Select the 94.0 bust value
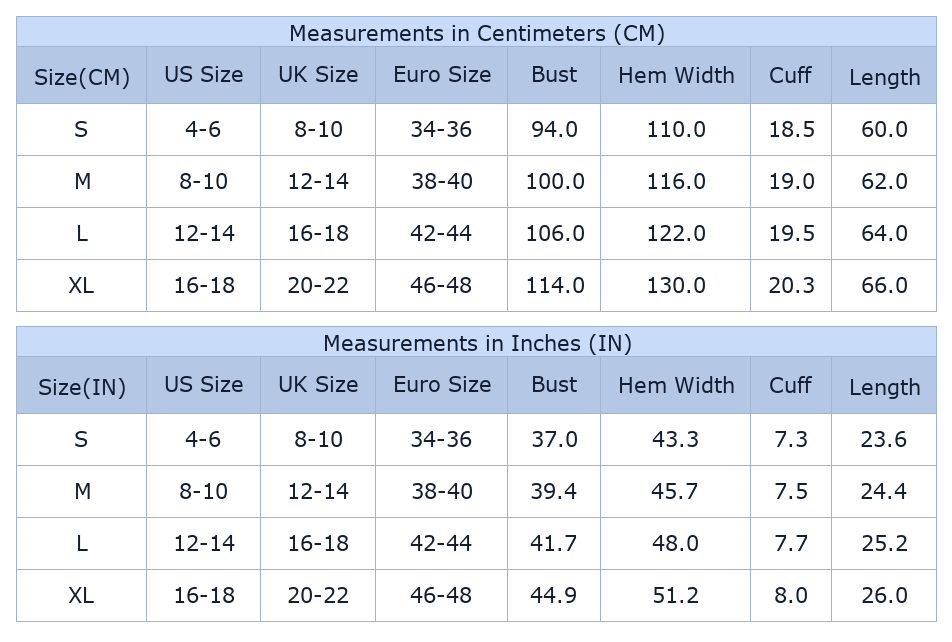This screenshot has width=952, height=642. (554, 129)
